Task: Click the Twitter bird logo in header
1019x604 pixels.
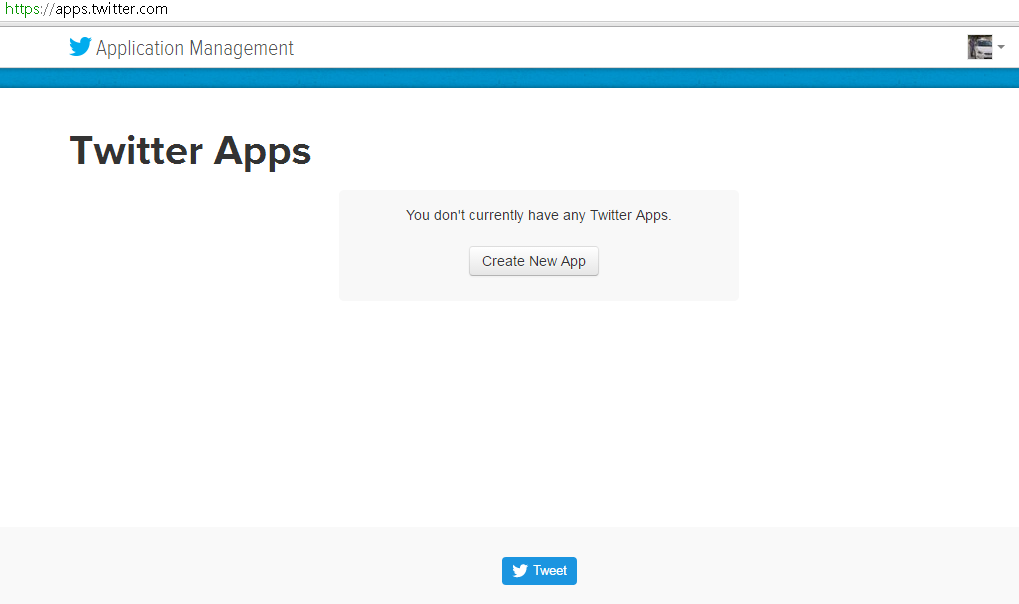Action: coord(80,47)
